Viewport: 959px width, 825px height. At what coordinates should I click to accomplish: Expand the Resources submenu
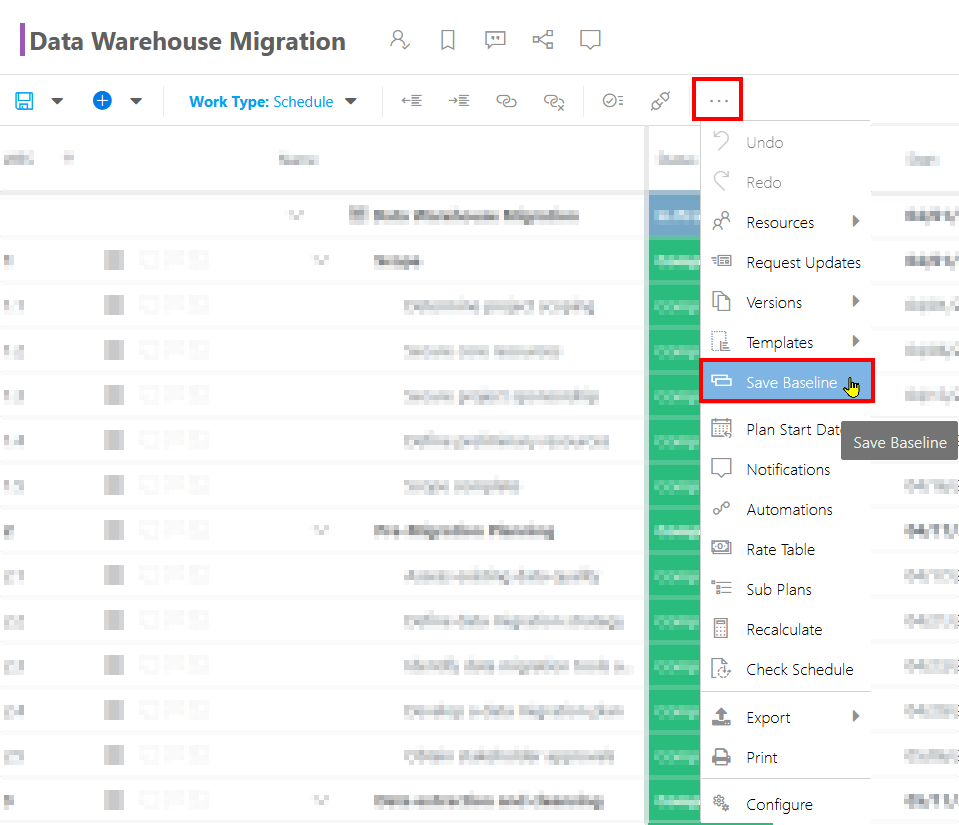point(786,223)
